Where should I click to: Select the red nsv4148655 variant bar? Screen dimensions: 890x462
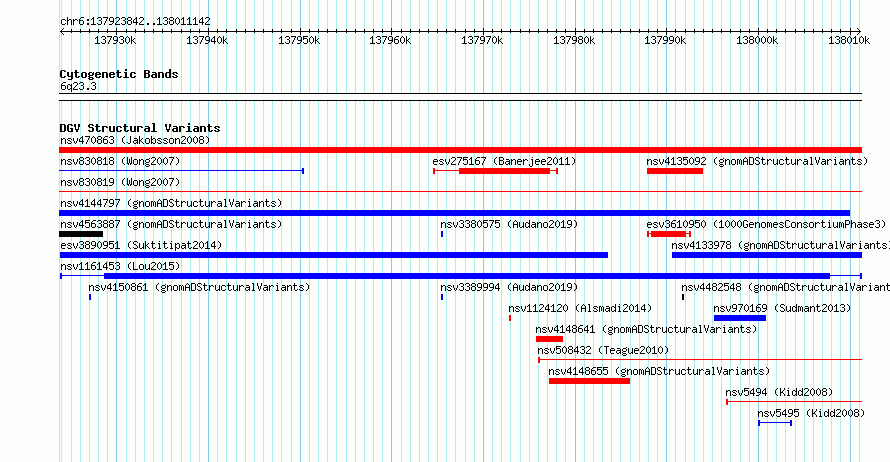coord(589,381)
